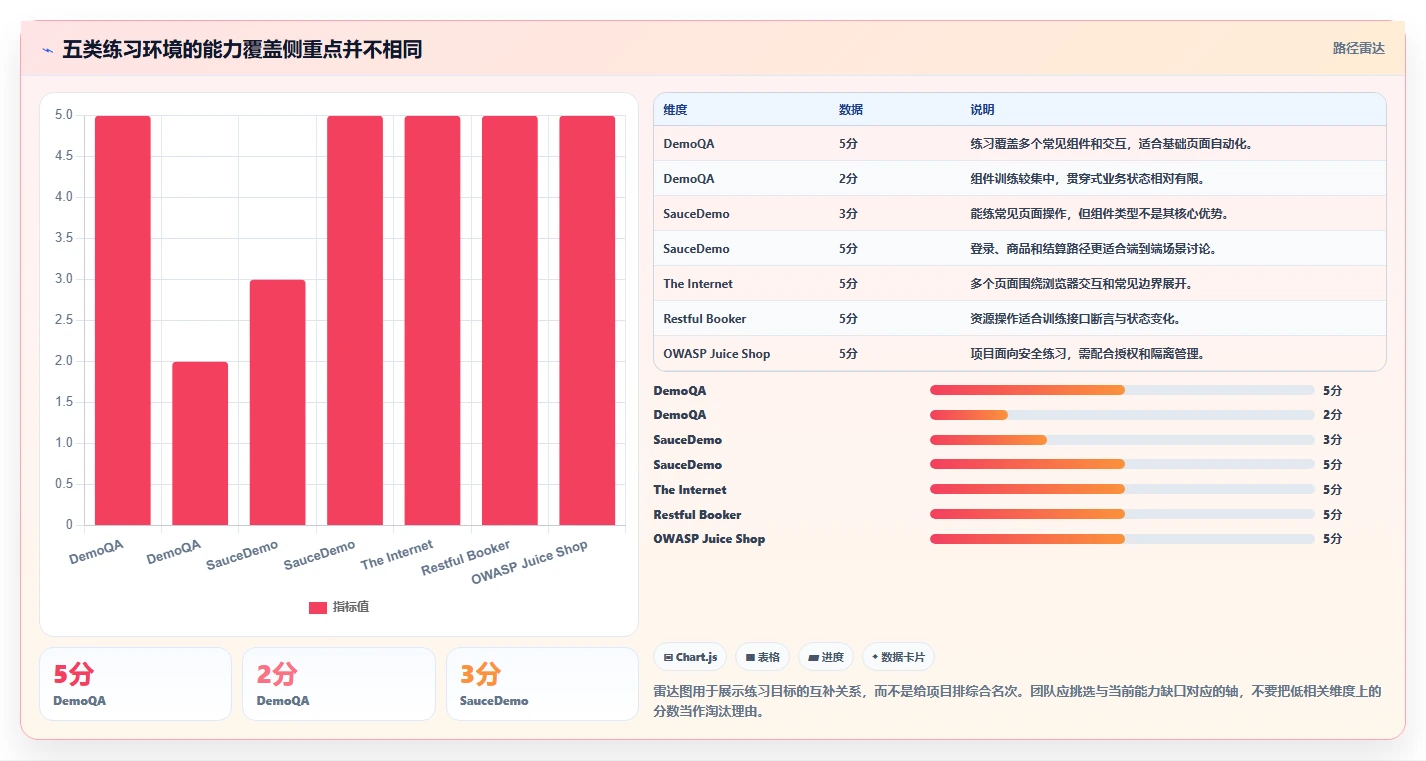Open the 3分 SauceDemo data card
Screen dimensions: 1426x761
point(542,684)
